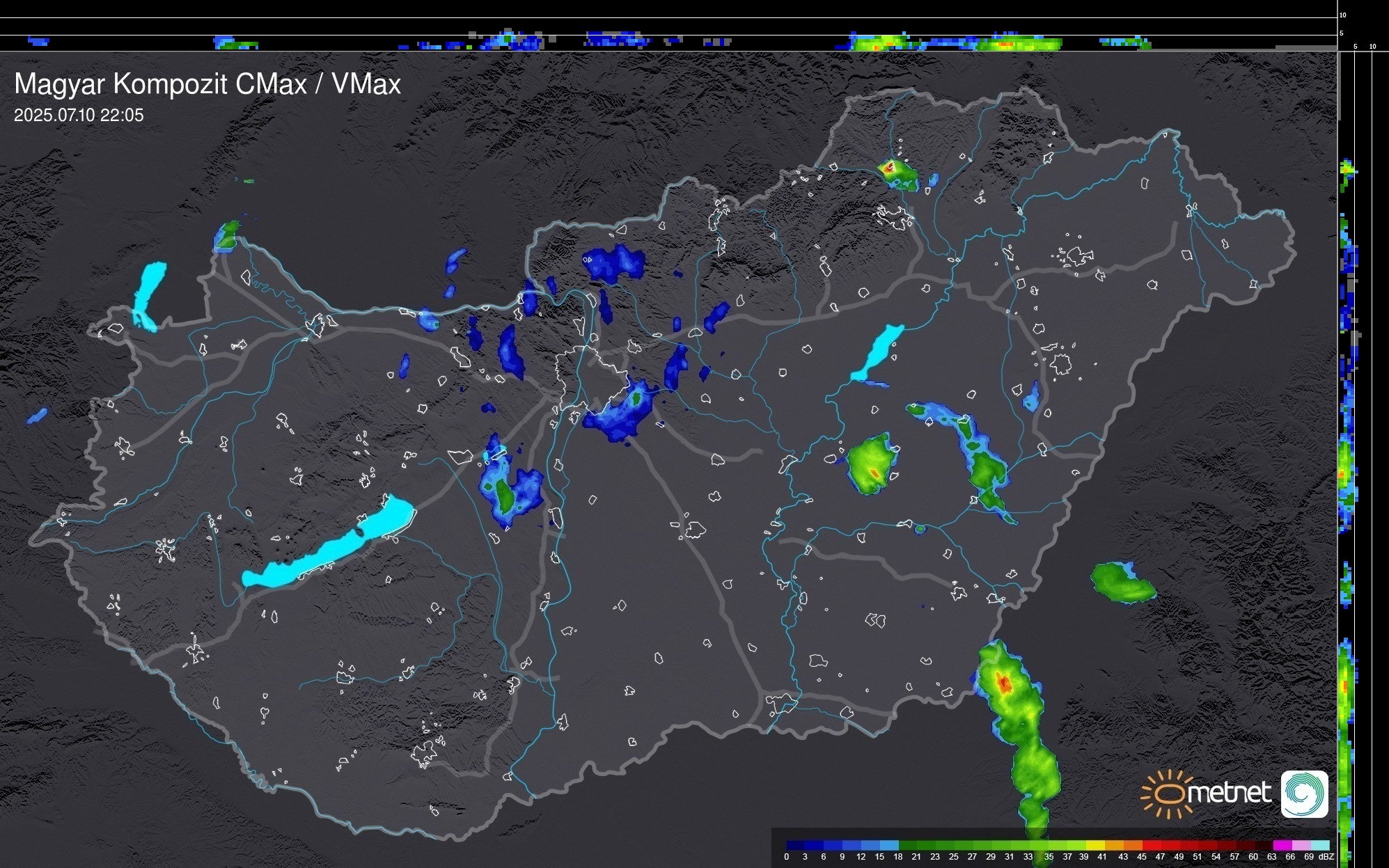Select the yellow 39 dBZ legend swatch

(1094, 845)
